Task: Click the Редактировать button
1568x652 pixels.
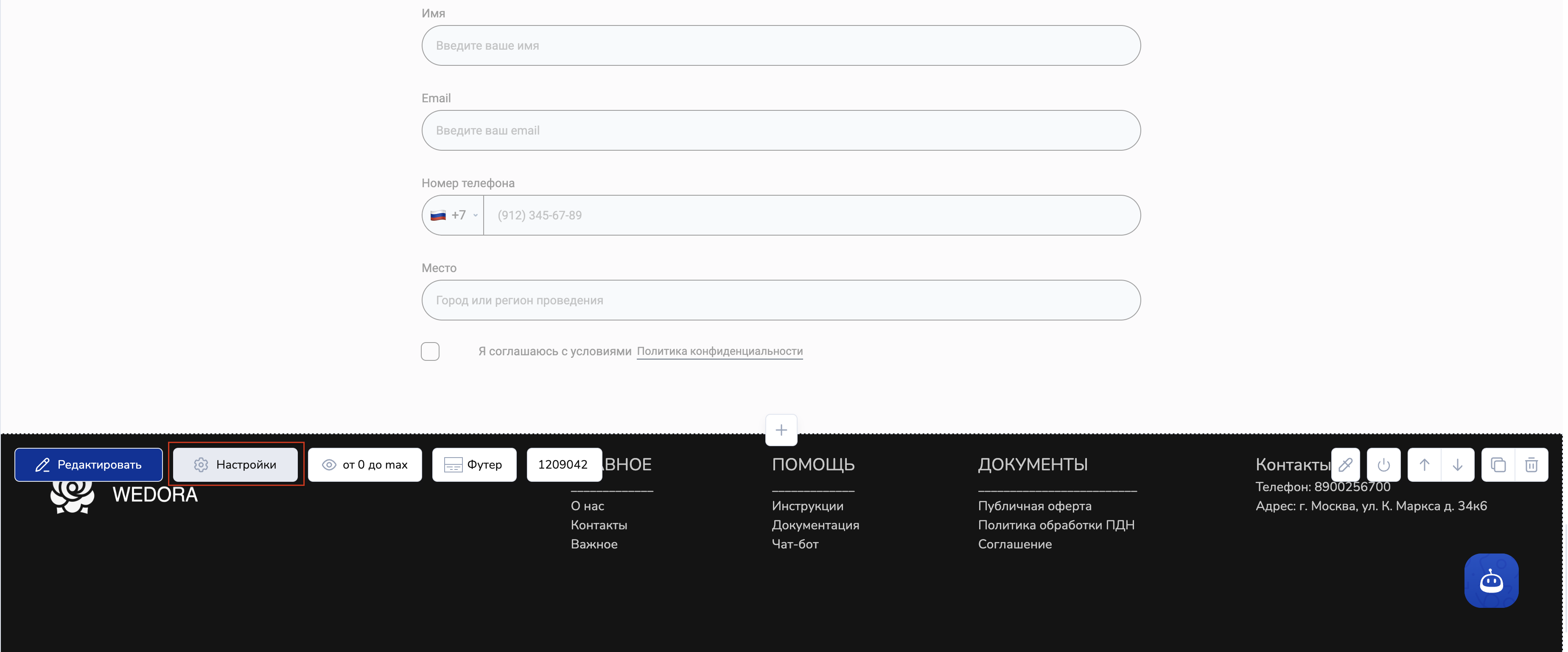Action: [x=89, y=465]
